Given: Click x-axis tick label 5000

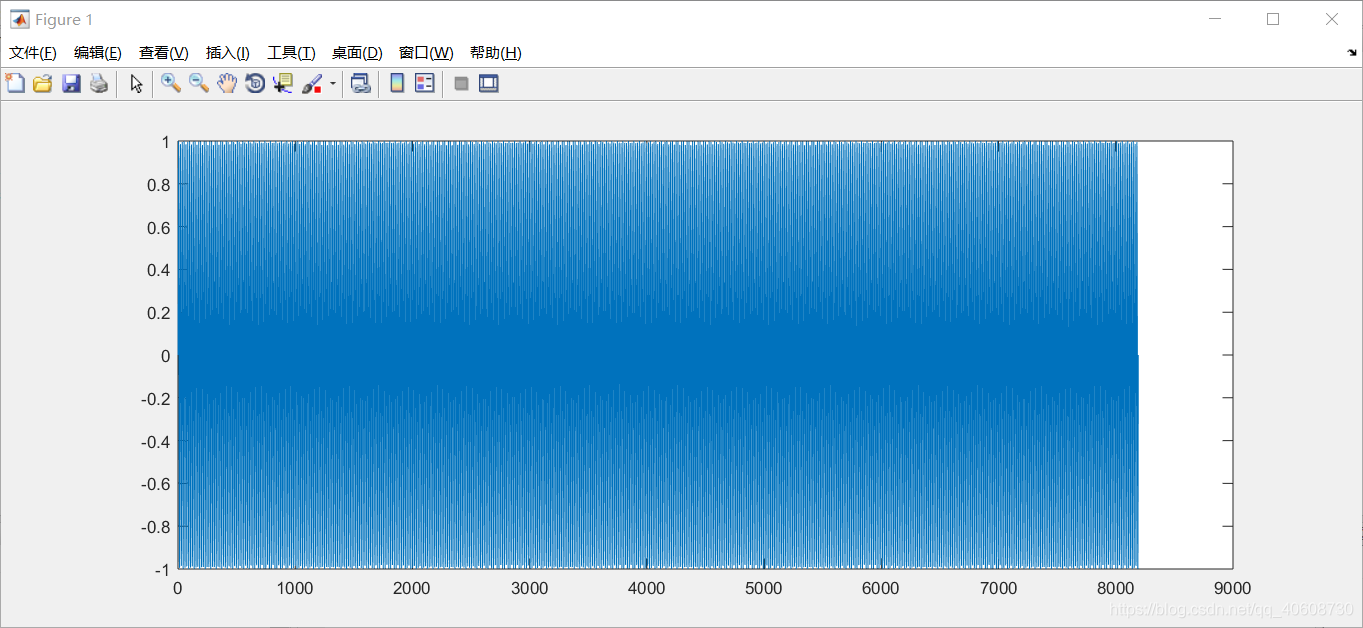Looking at the screenshot, I should 763,589.
